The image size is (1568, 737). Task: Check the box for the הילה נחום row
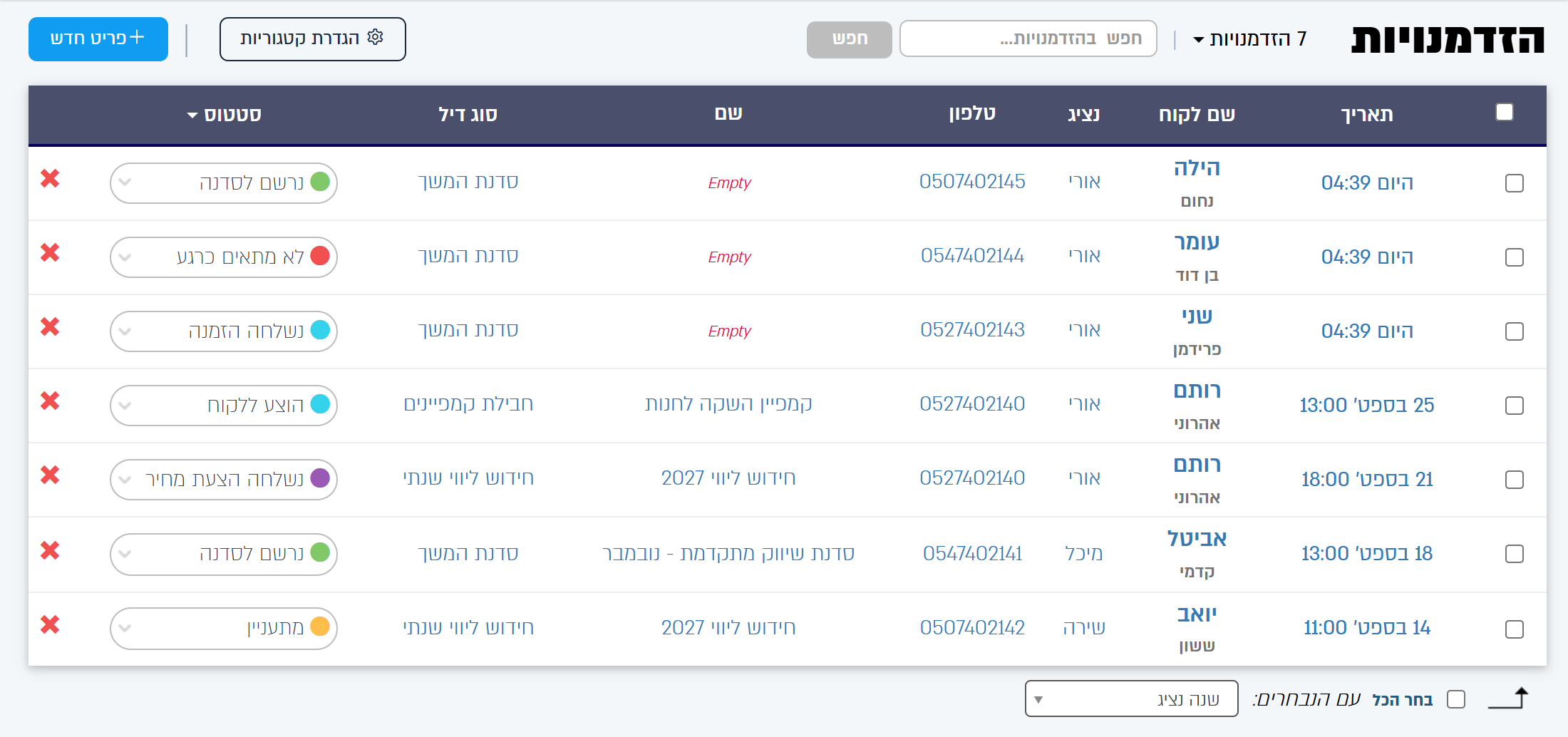pyautogui.click(x=1515, y=183)
